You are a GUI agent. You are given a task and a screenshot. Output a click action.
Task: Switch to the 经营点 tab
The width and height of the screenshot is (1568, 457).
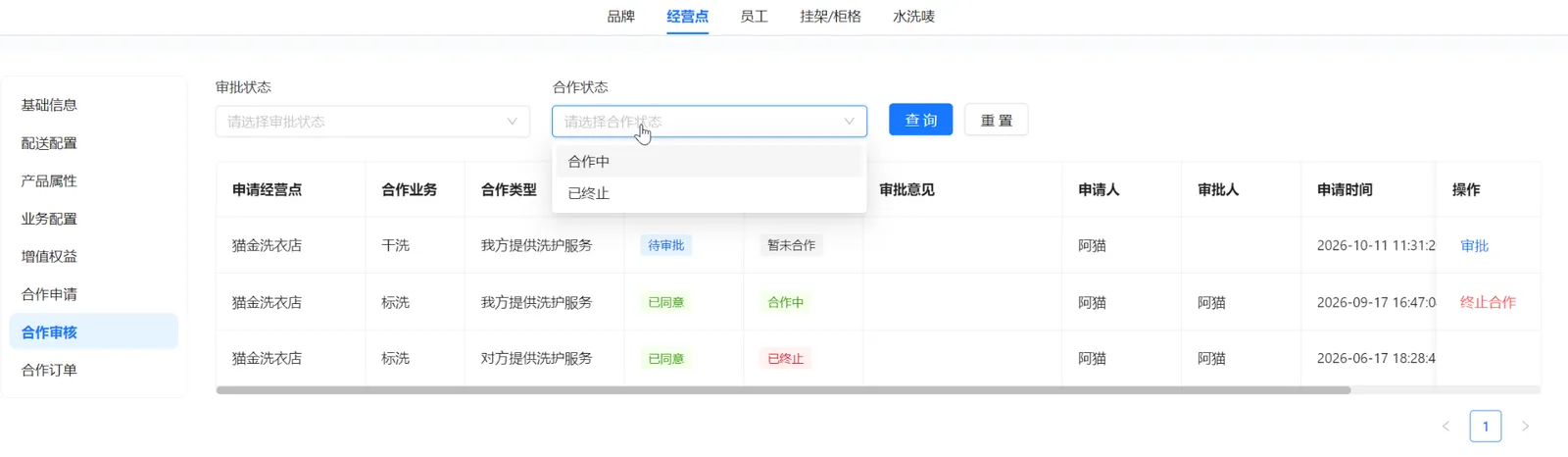coord(687,17)
